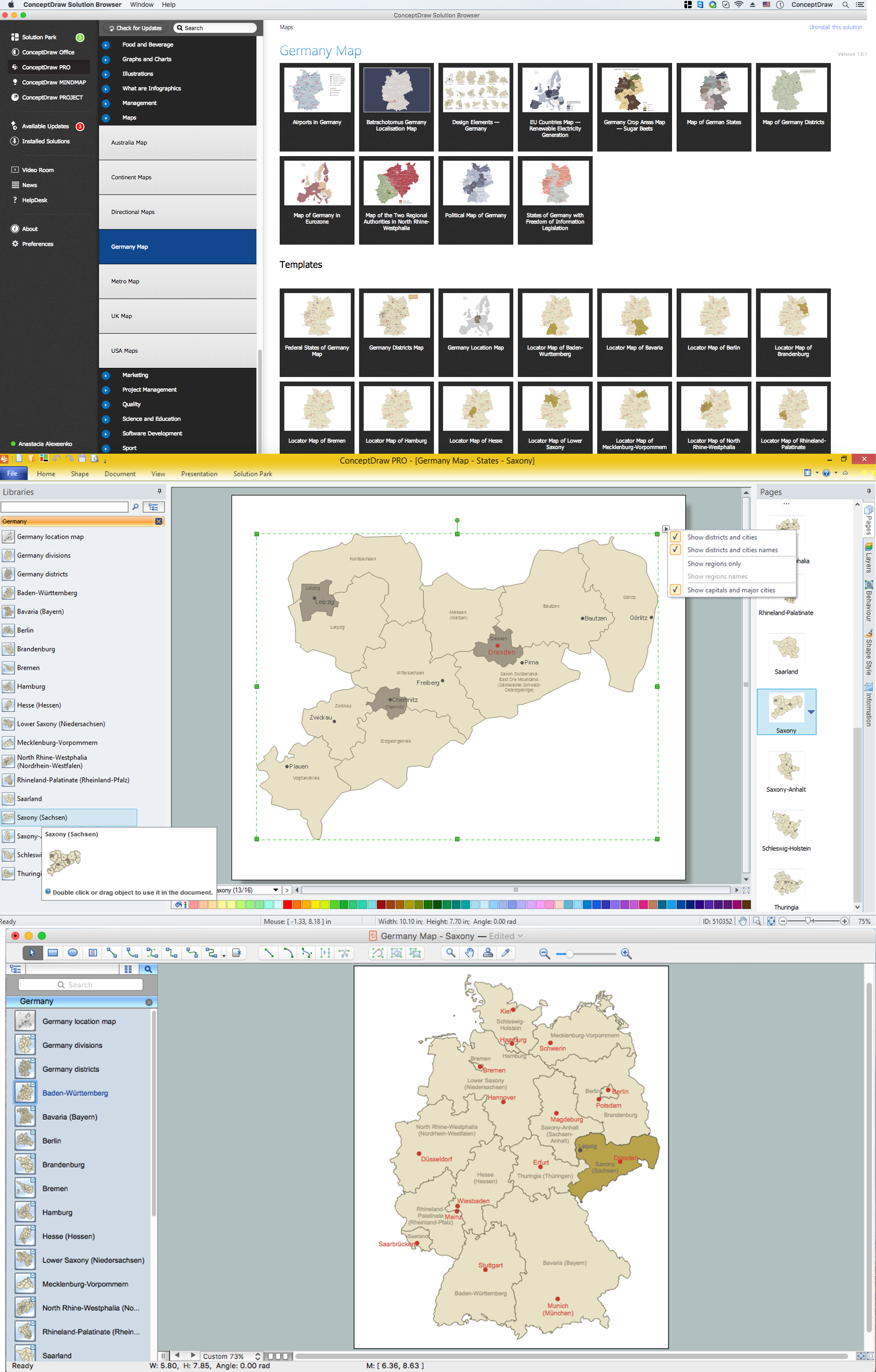This screenshot has width=876, height=1372.
Task: Click Check for Updates button
Action: (x=135, y=28)
